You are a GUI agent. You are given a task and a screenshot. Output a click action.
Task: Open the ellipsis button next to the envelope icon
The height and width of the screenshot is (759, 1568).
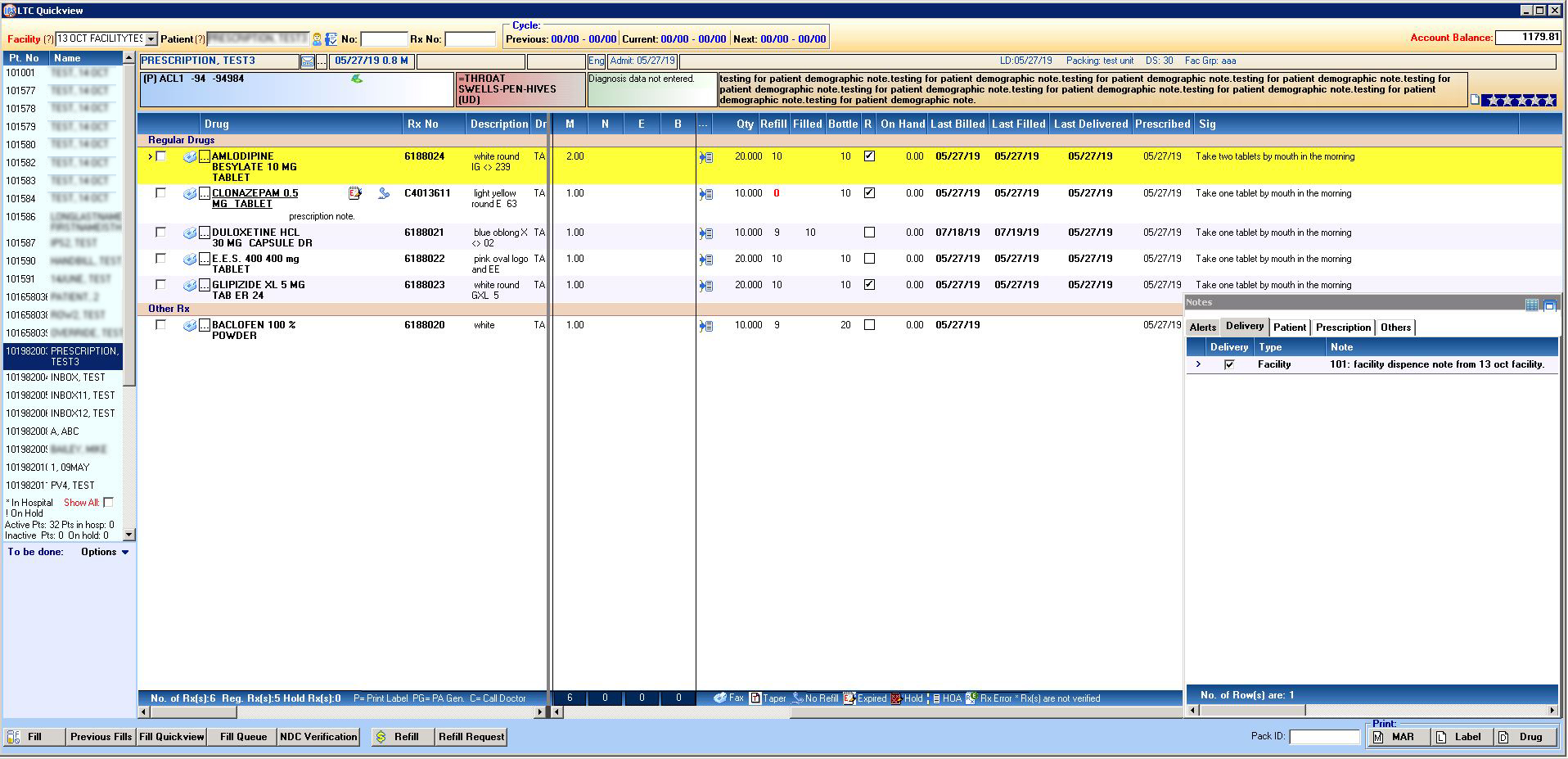coord(322,61)
